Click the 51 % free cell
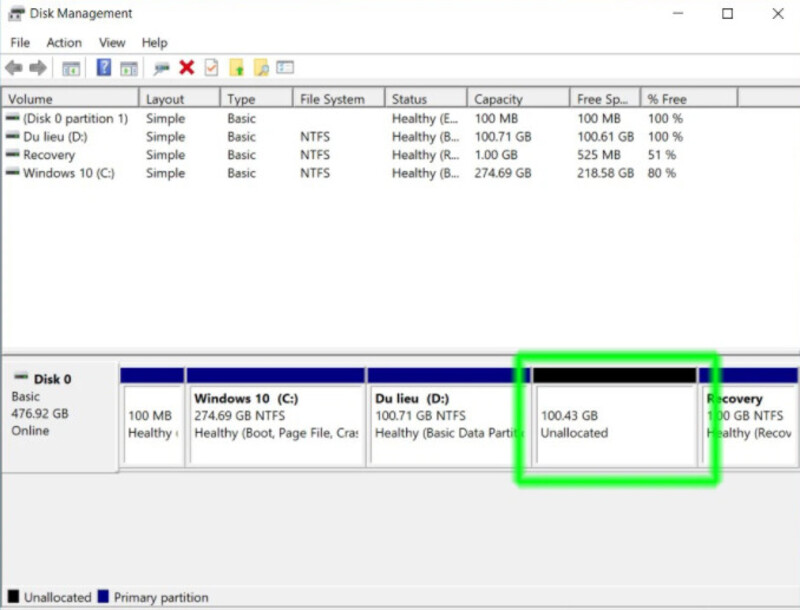This screenshot has width=800, height=610. point(662,155)
